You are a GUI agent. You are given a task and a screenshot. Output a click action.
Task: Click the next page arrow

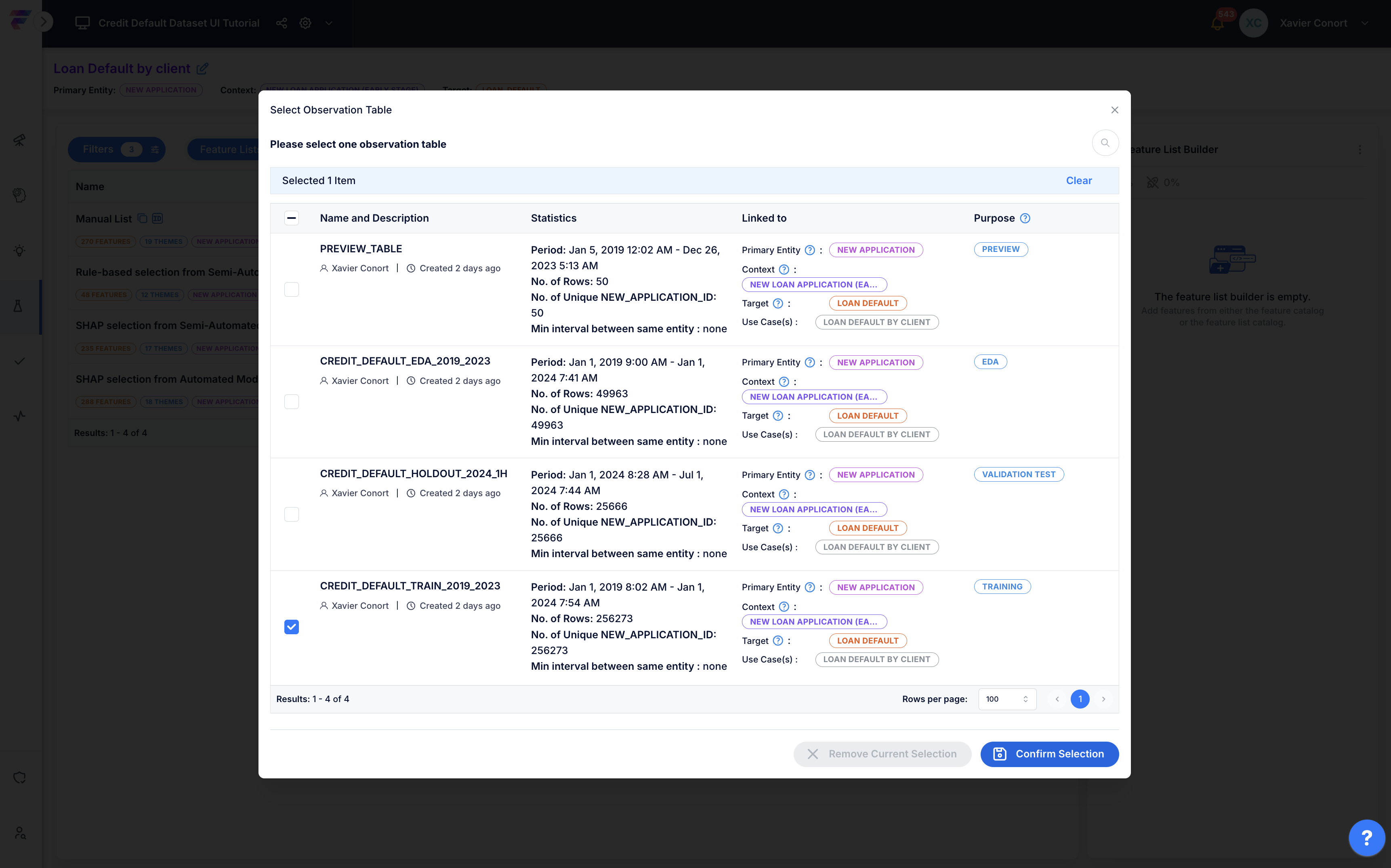[x=1103, y=699]
